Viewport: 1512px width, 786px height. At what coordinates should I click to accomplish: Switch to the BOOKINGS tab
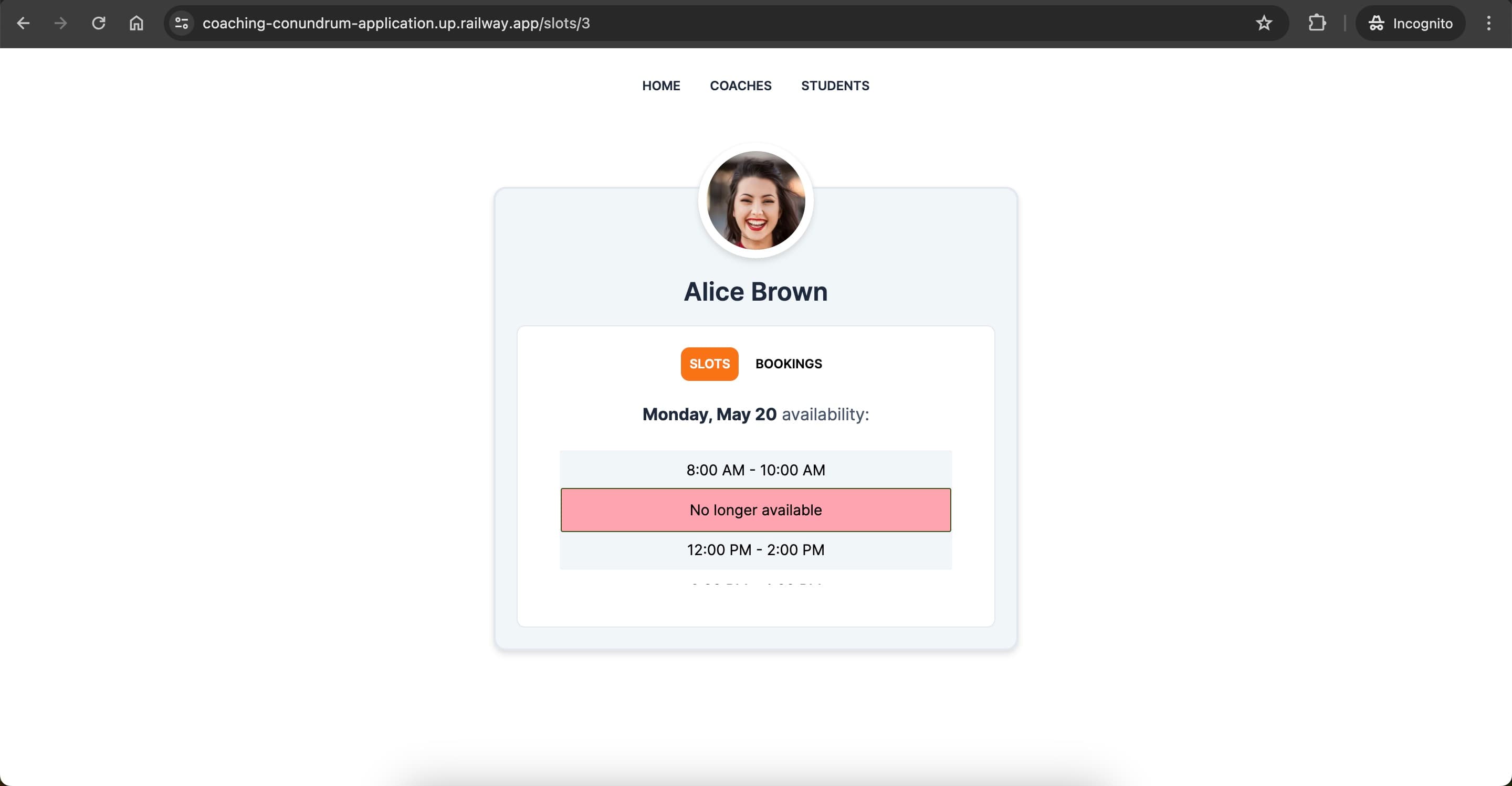click(x=789, y=363)
